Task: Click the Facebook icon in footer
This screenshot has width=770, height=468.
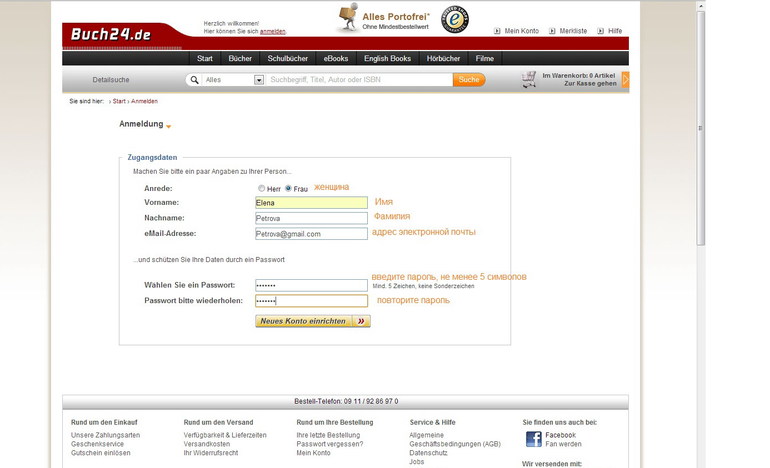Action: coord(533,439)
